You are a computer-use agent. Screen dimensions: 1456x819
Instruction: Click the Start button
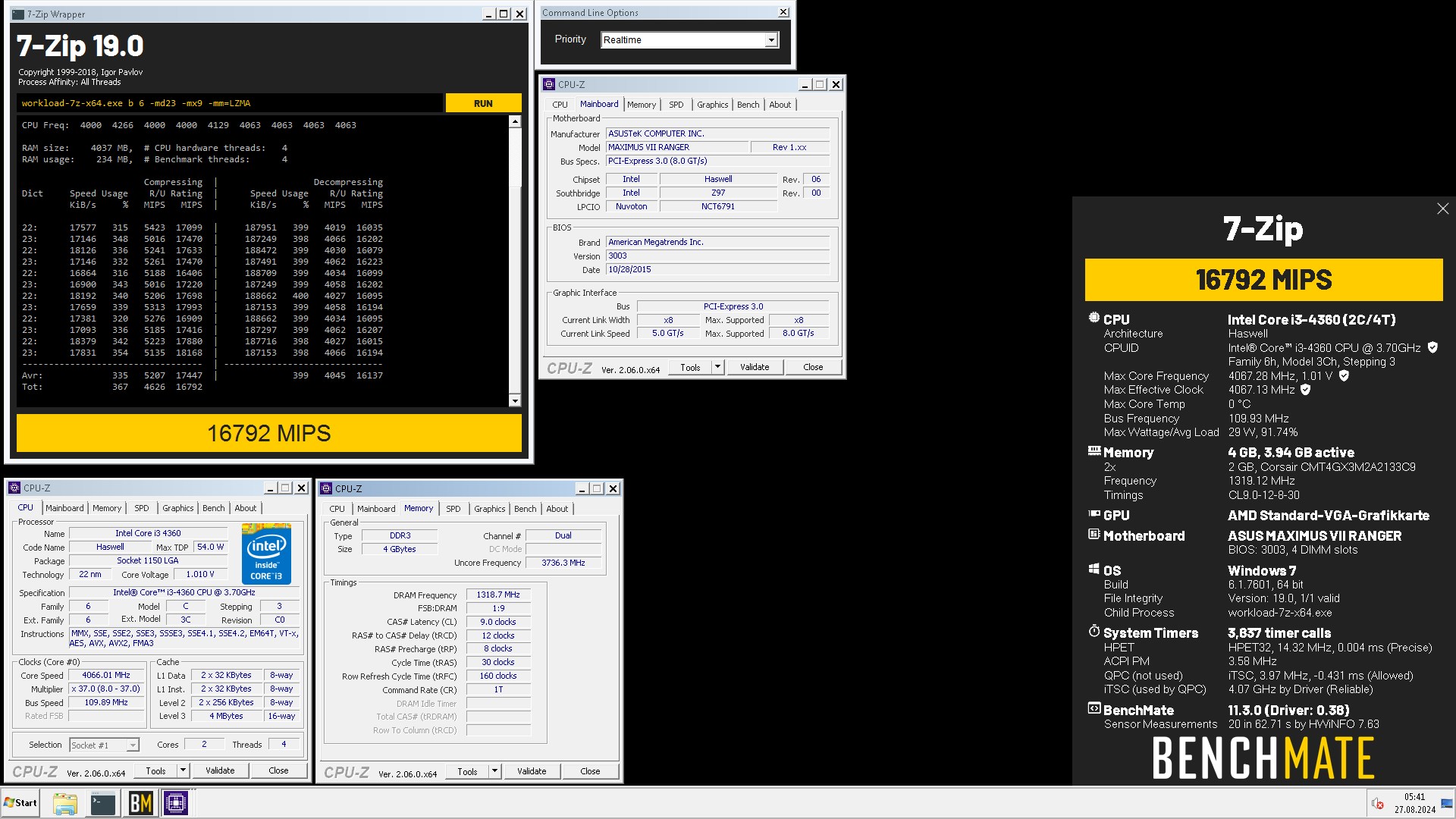coord(20,803)
